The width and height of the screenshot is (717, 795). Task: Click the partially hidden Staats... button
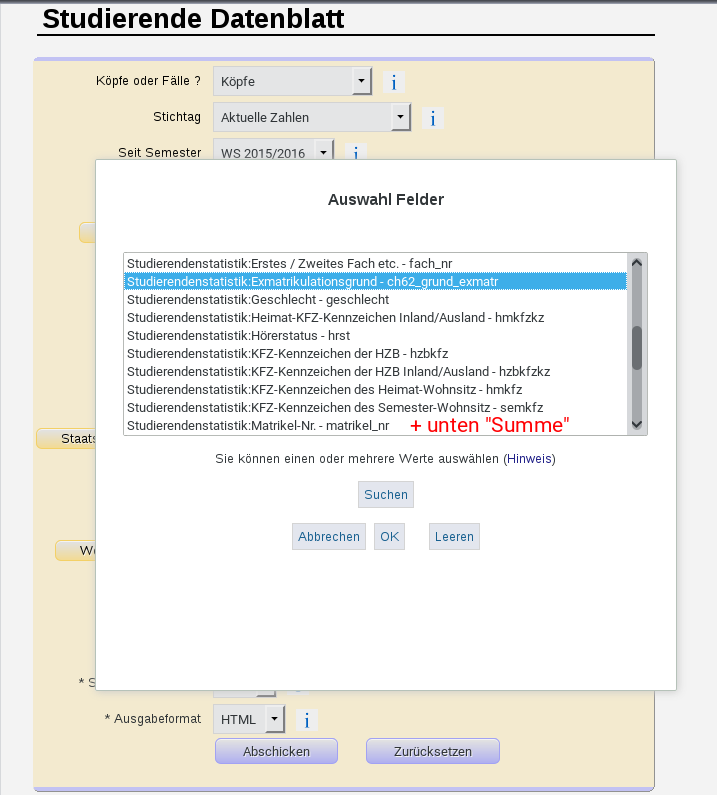(66, 439)
